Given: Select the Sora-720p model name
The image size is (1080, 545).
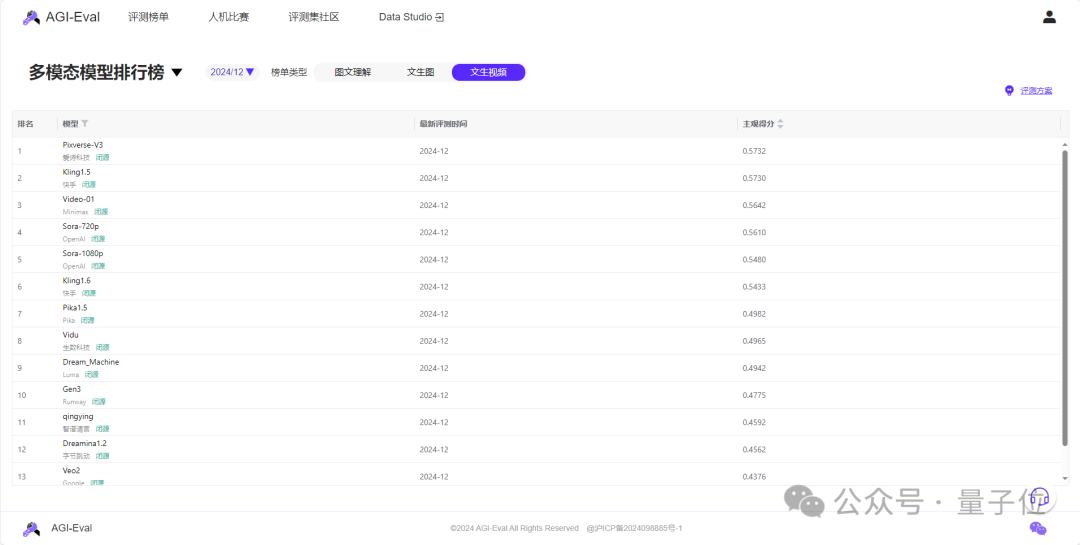Looking at the screenshot, I should coord(81,227).
